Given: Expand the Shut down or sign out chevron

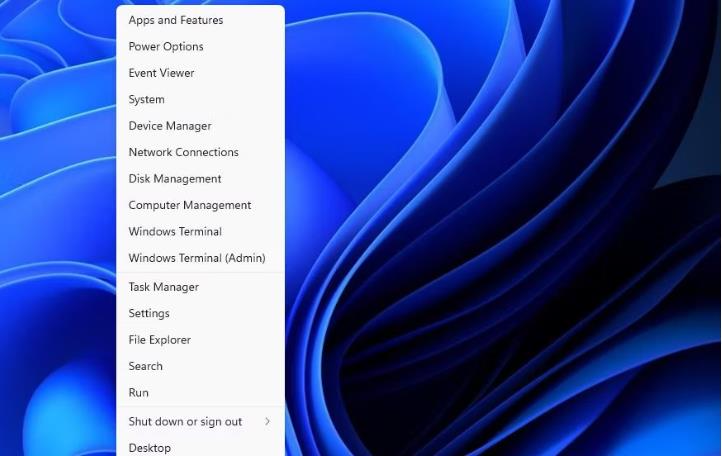Looking at the screenshot, I should (x=268, y=421).
